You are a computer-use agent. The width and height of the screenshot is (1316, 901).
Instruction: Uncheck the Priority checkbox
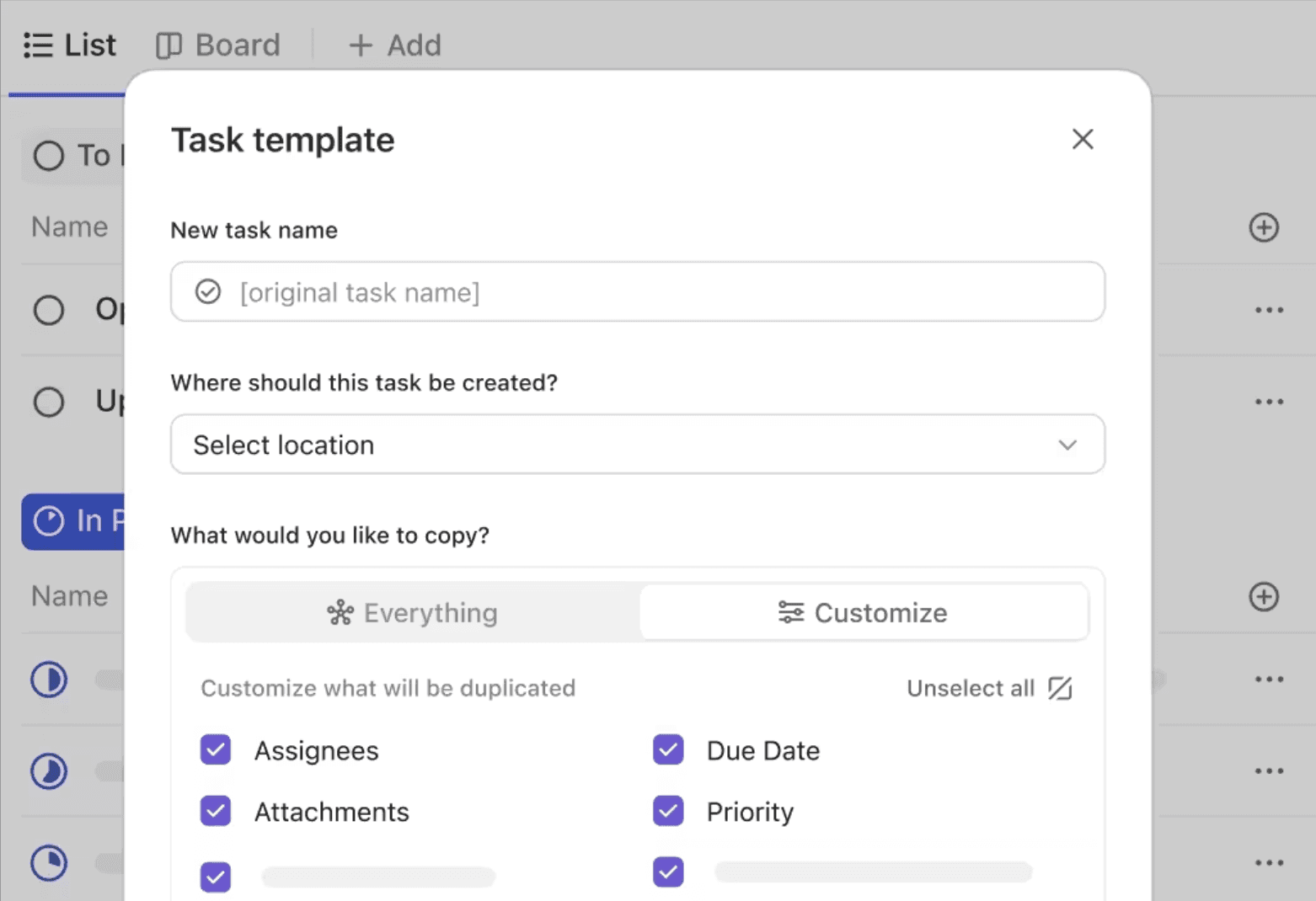point(668,811)
